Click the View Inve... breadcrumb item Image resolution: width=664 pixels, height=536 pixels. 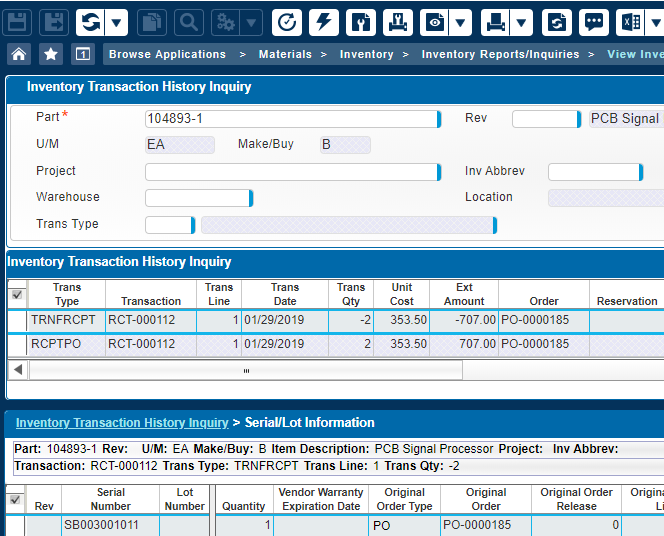click(x=635, y=54)
